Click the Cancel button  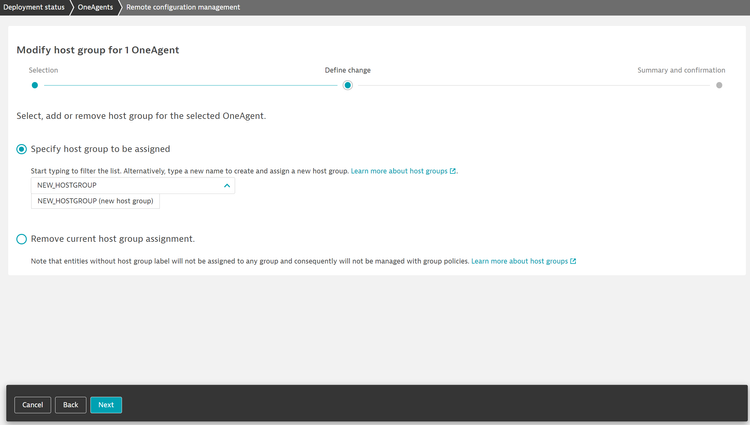pos(33,405)
